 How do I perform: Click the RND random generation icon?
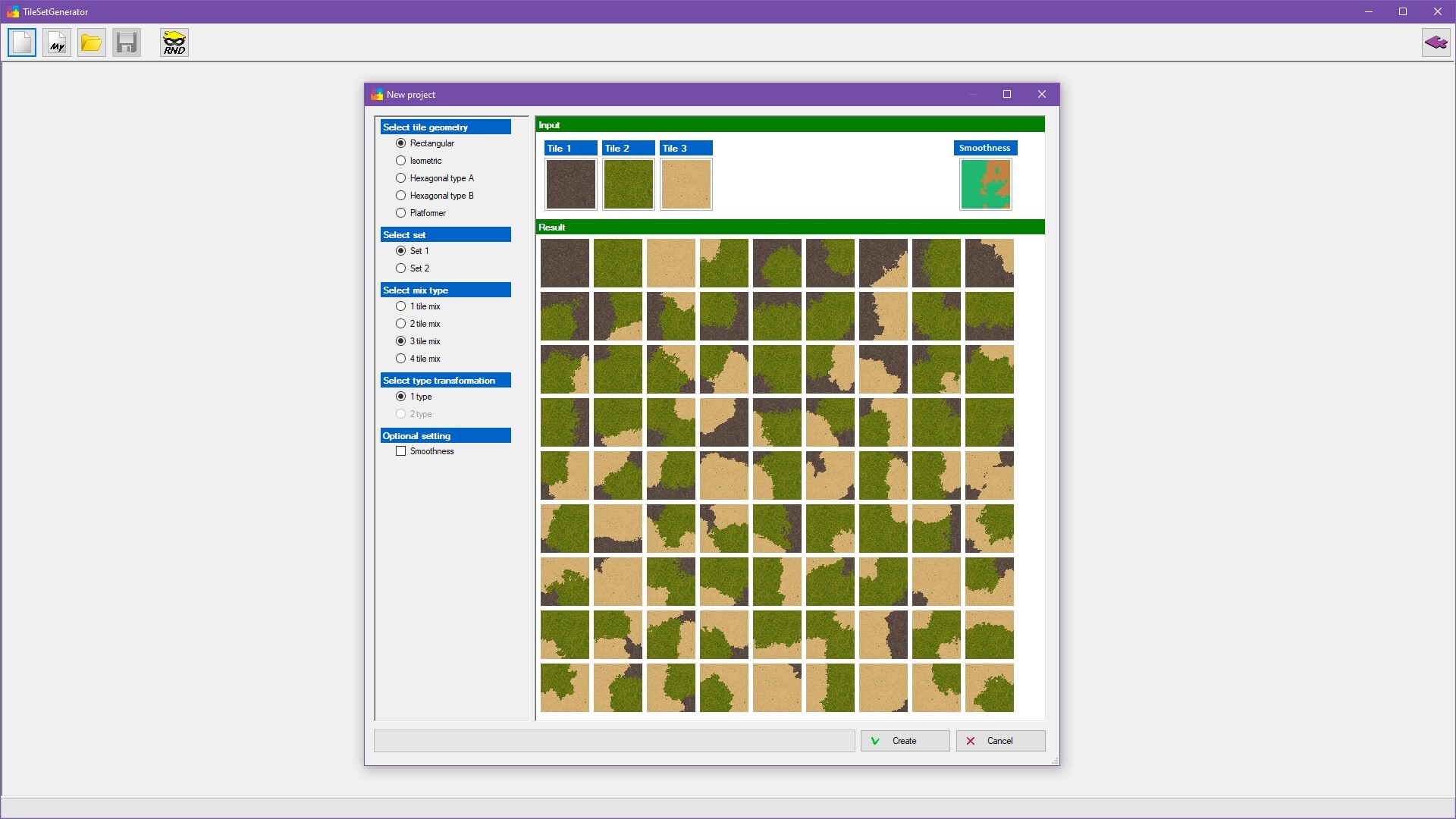tap(174, 42)
